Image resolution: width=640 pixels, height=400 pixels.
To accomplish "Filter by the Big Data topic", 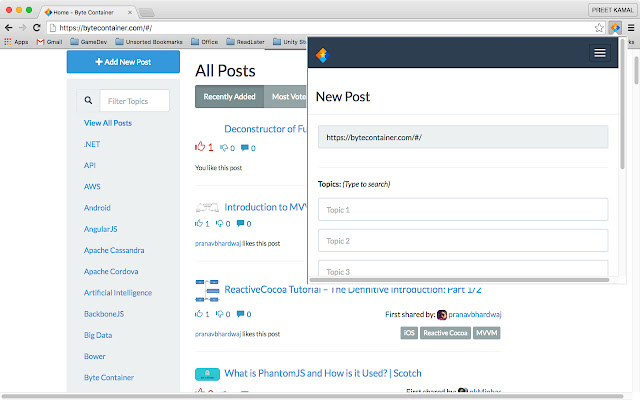I will [98, 335].
